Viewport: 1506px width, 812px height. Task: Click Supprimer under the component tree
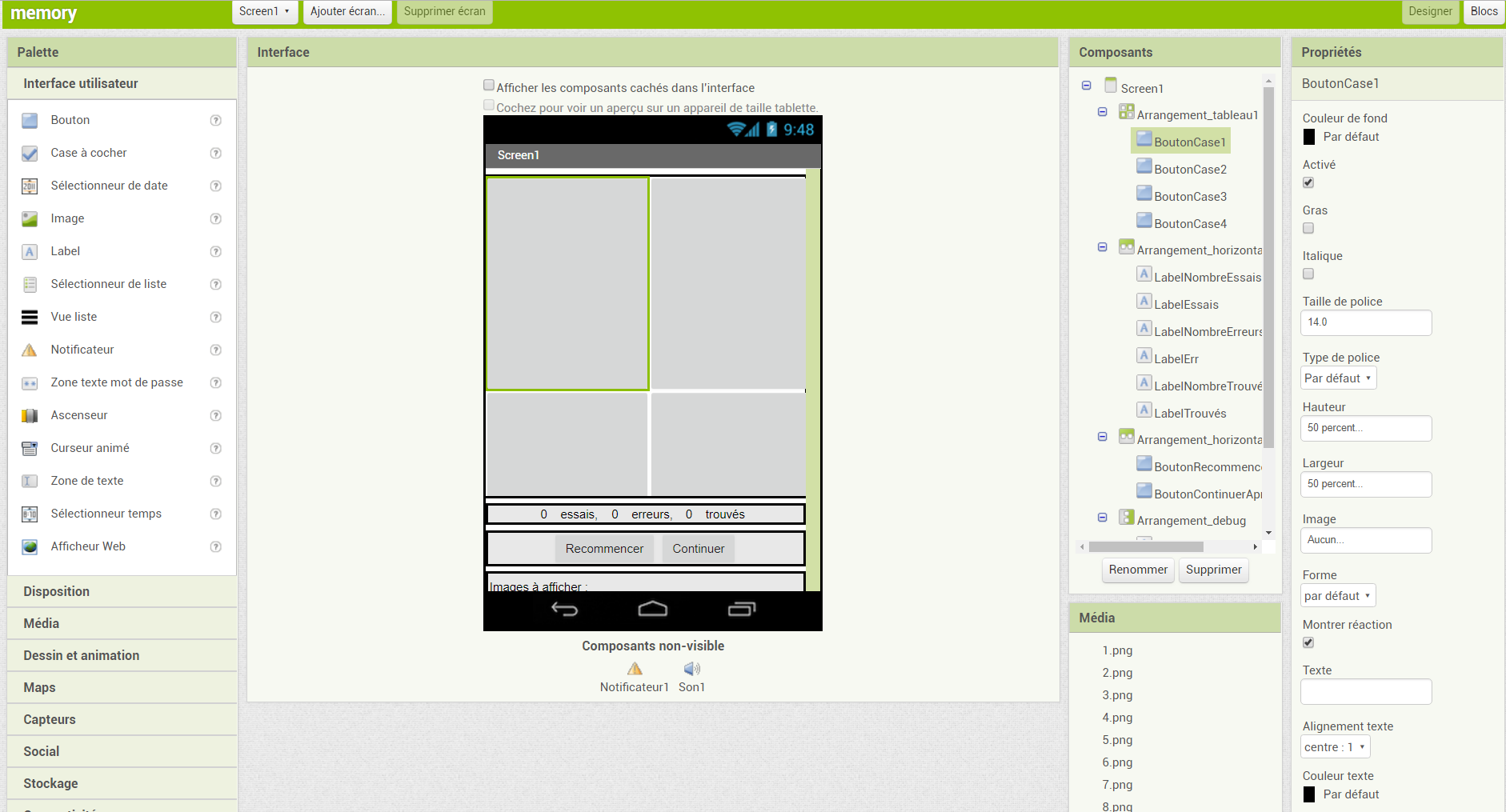click(1214, 570)
